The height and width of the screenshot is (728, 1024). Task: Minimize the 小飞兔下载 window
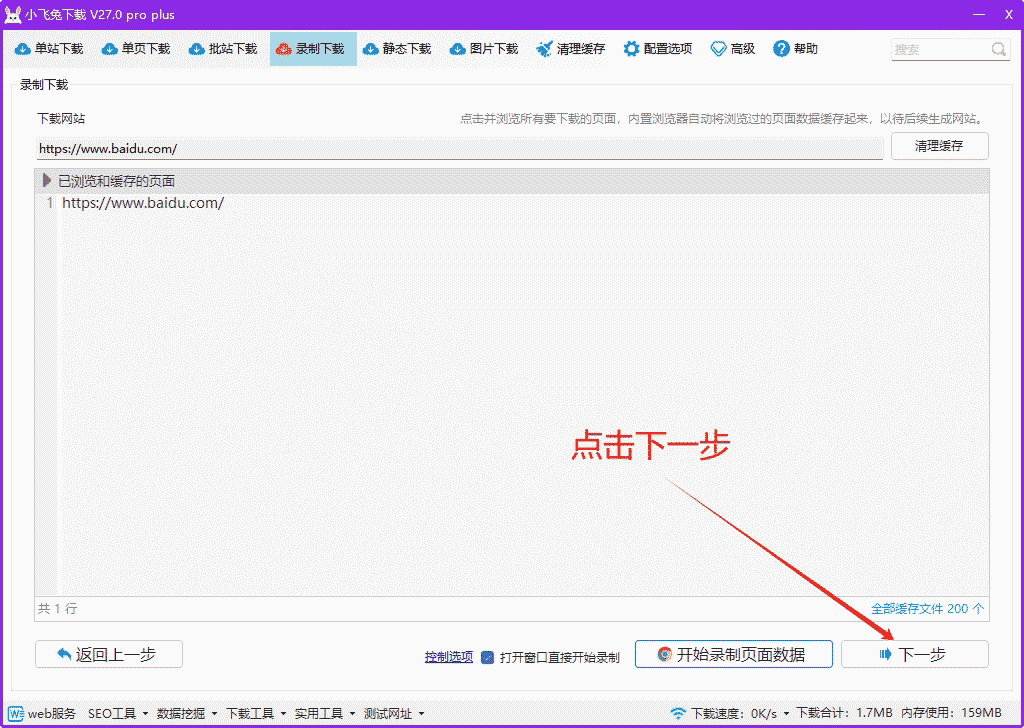click(x=979, y=14)
